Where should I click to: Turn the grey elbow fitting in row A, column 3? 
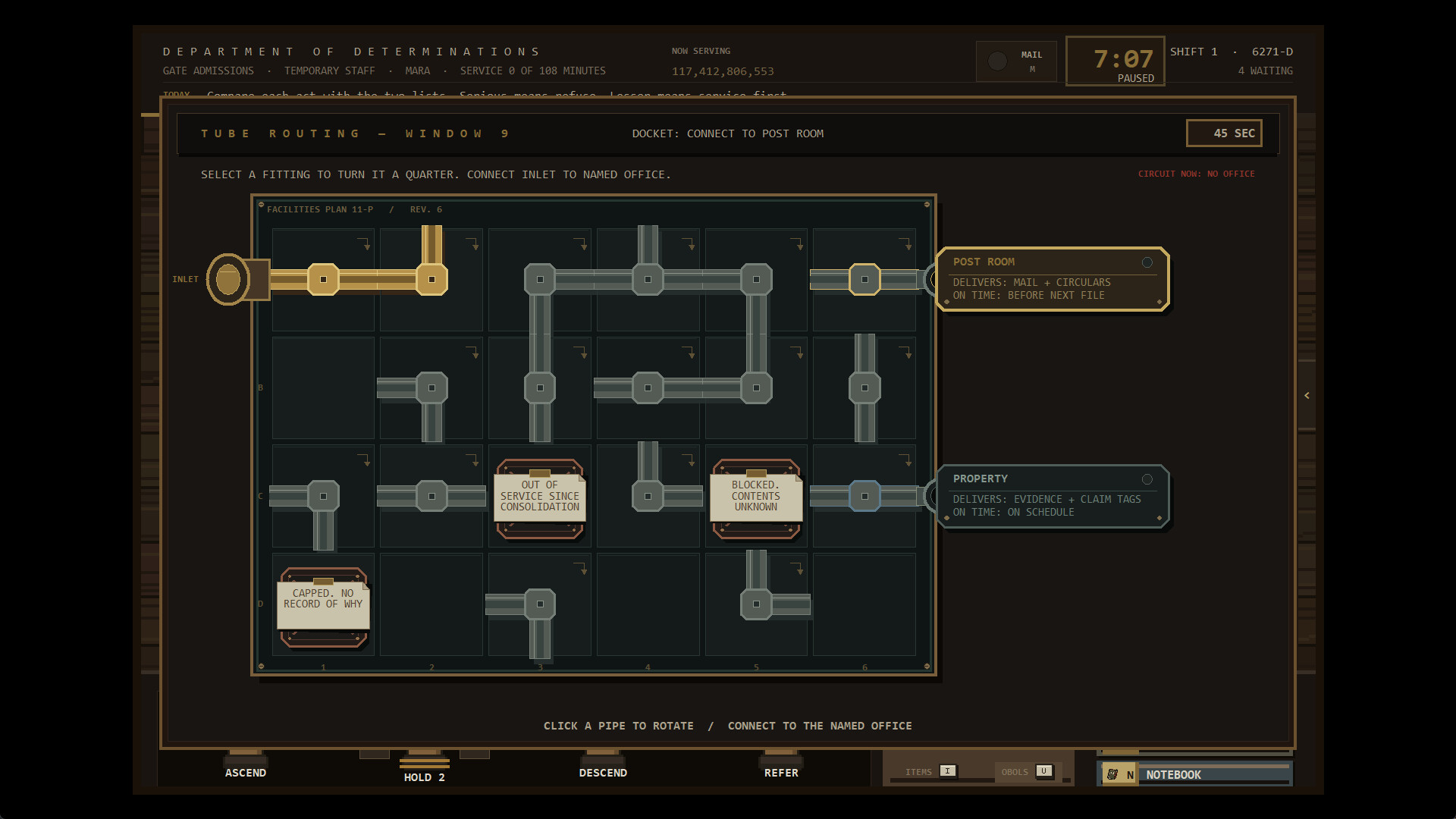coord(540,280)
